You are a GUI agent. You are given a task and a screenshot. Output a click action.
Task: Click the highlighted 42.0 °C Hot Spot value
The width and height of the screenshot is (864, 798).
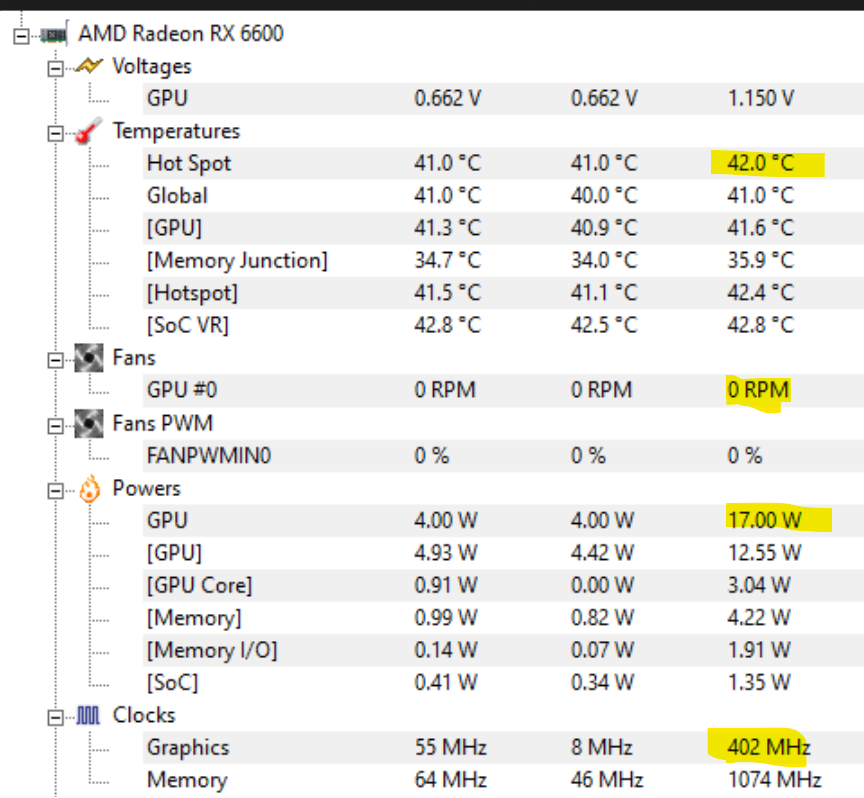pyautogui.click(x=761, y=163)
